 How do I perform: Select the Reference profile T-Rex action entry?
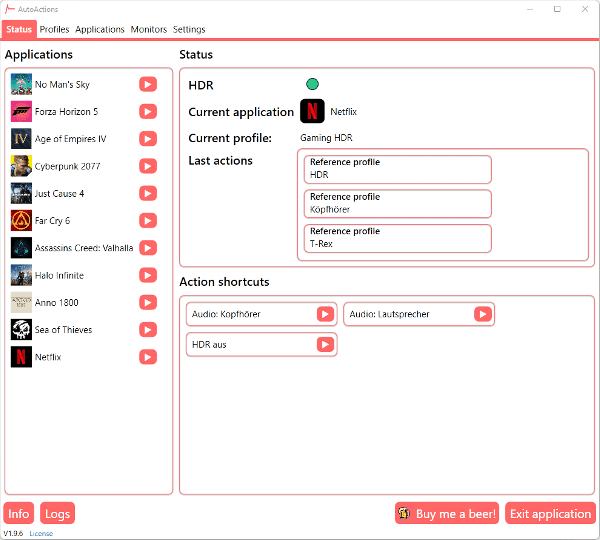(398, 238)
